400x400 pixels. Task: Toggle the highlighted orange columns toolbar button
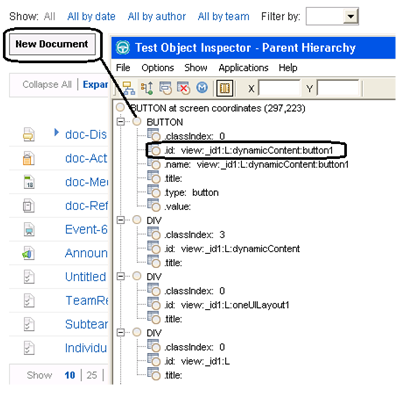point(224,88)
